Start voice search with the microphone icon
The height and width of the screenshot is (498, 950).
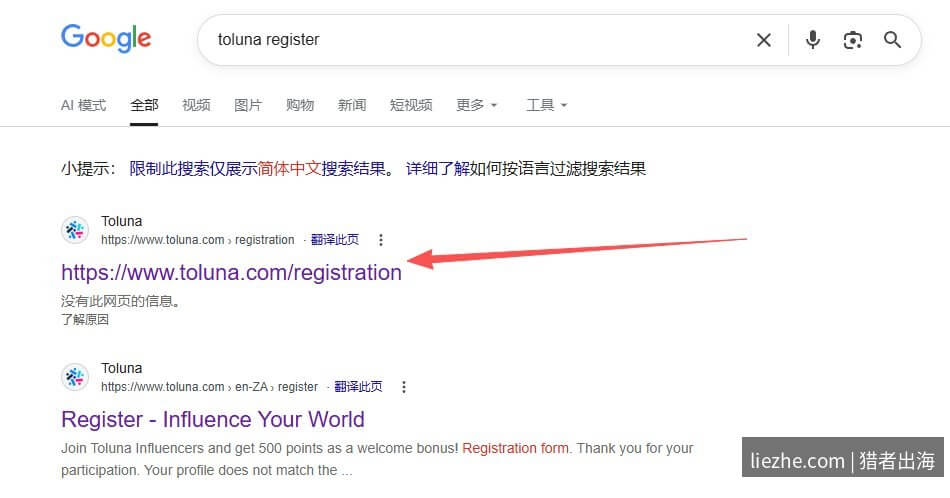point(812,40)
